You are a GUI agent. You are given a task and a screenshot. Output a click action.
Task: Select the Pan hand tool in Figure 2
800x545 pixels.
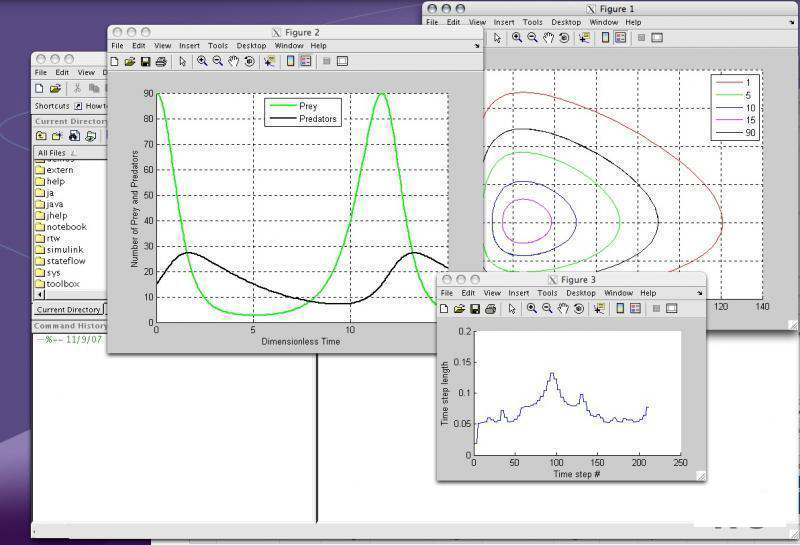[x=233, y=61]
